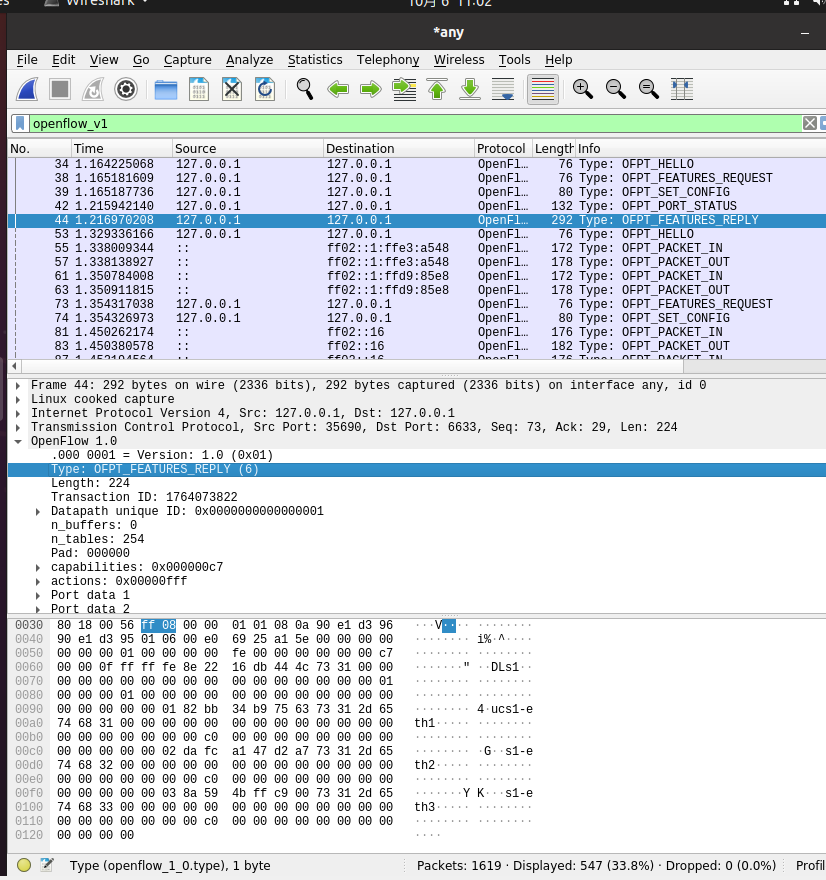Sort packets by Destination column
This screenshot has height=880, width=826.
(x=399, y=149)
